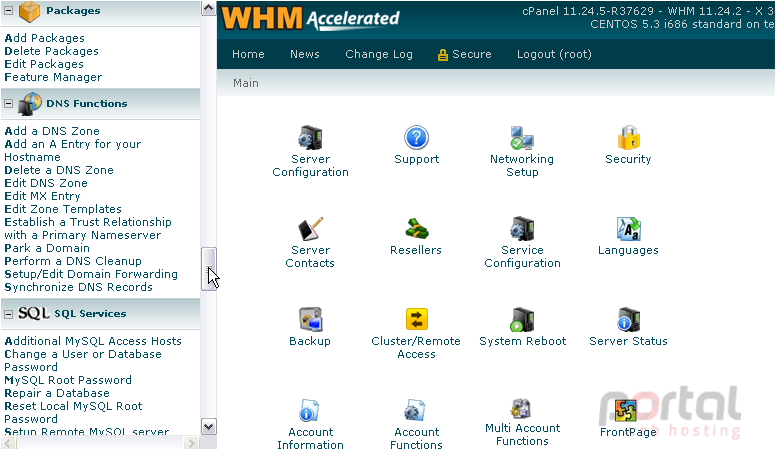The image size is (776, 450).
Task: Open the Service Configuration icon
Action: tap(523, 229)
